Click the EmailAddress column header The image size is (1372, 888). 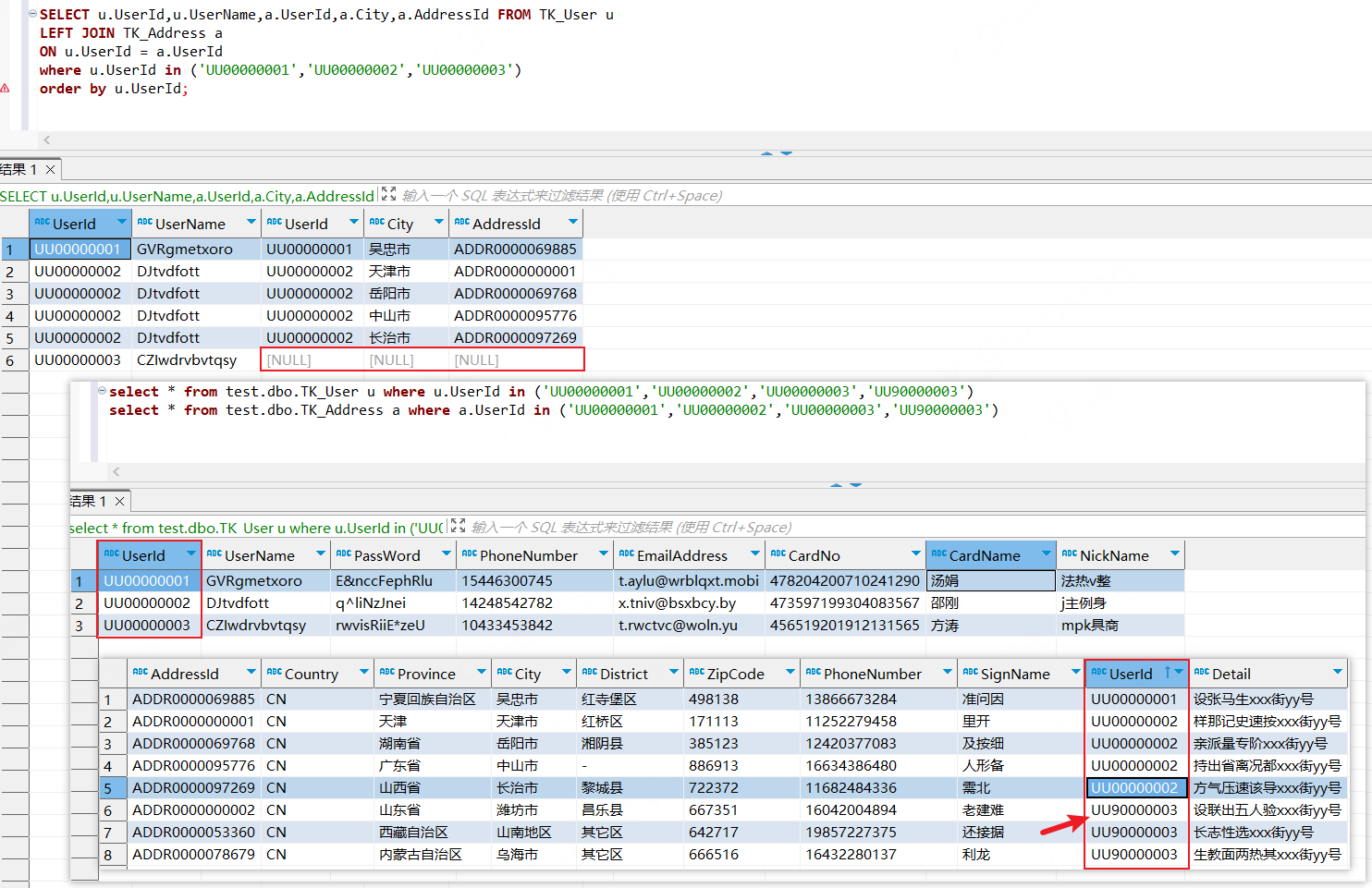point(681,555)
